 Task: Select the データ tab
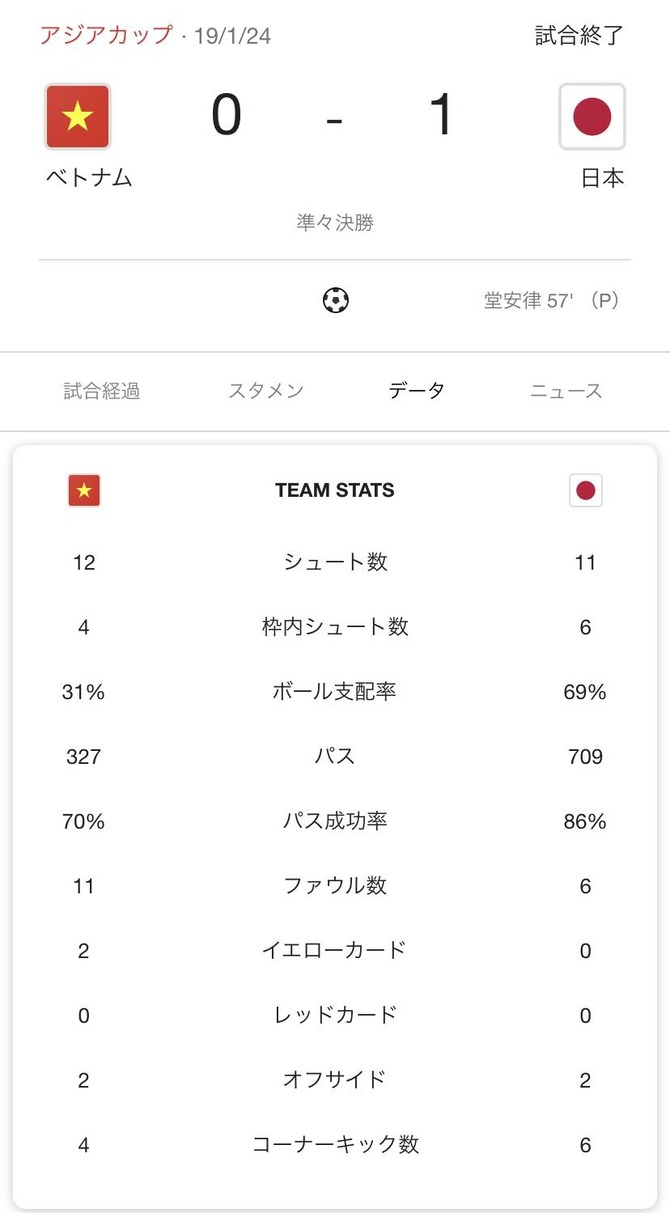coord(417,391)
